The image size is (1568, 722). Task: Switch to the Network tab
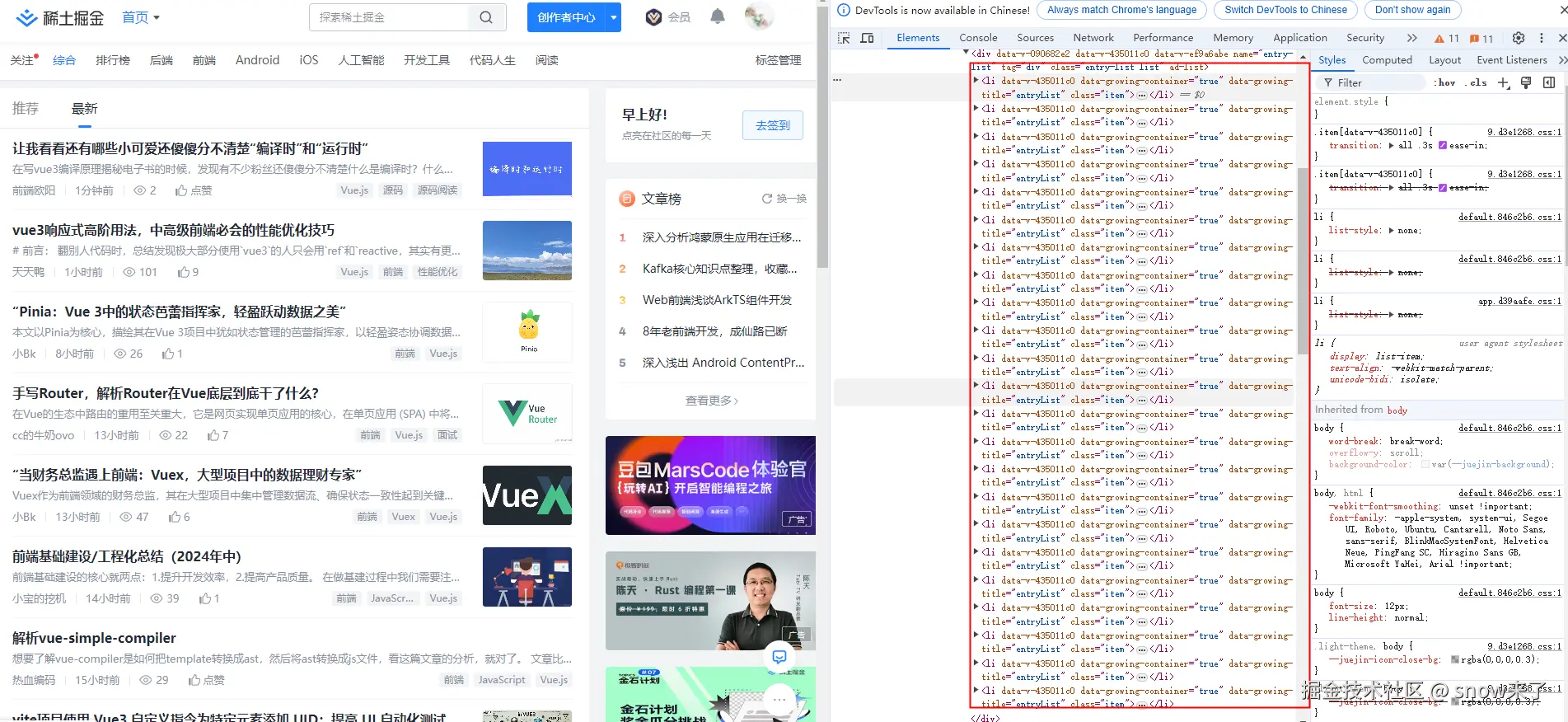click(x=1093, y=38)
